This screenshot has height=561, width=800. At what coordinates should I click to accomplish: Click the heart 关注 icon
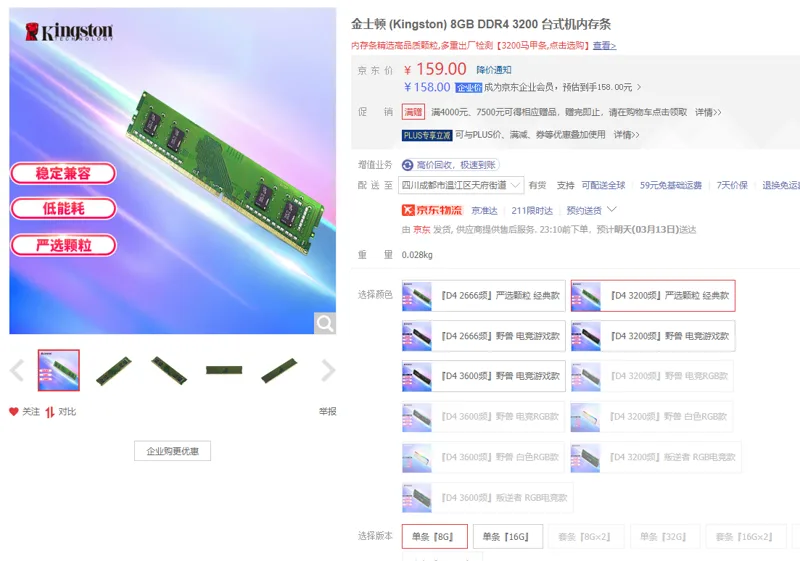14,412
